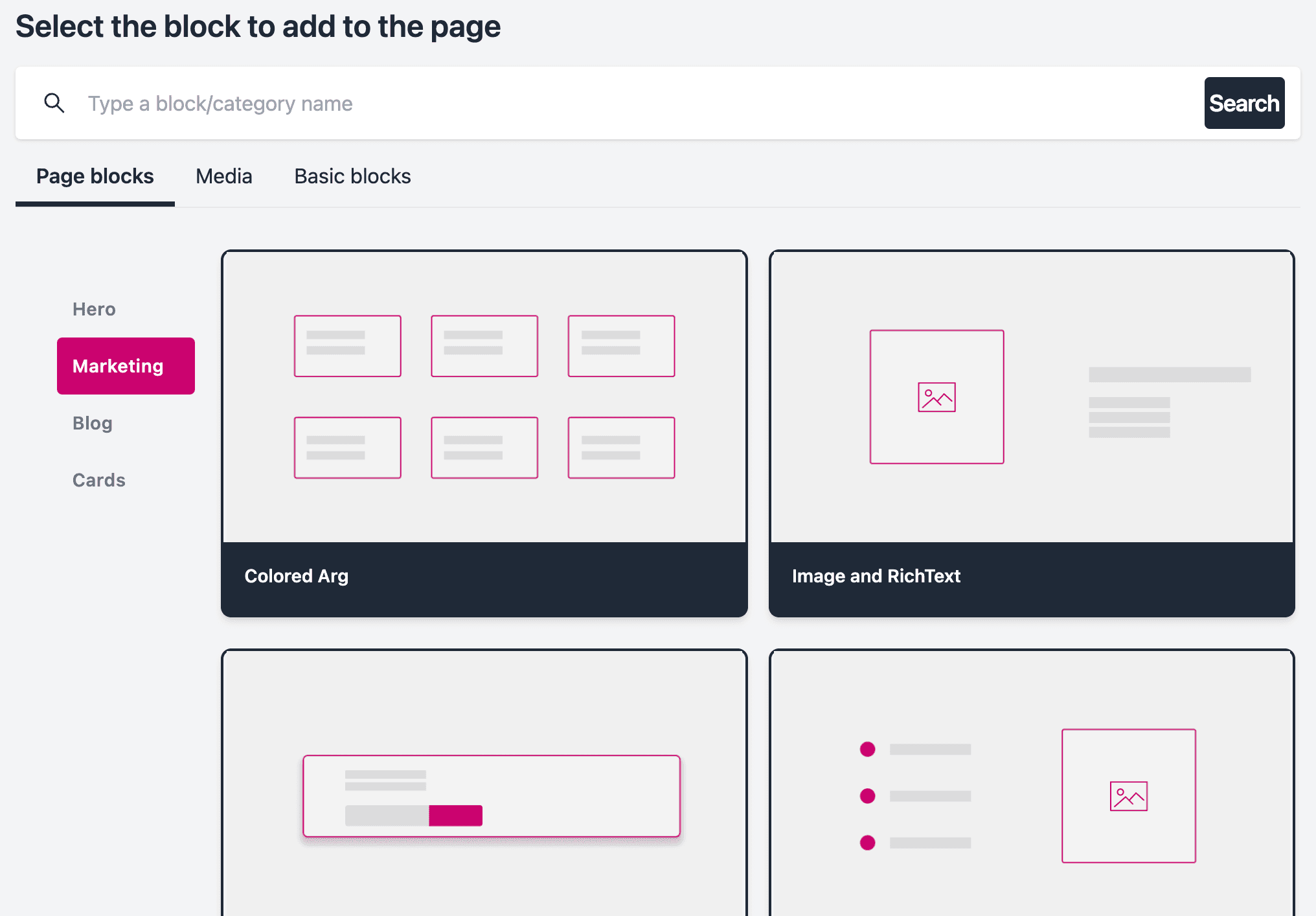This screenshot has width=1316, height=916.
Task: Click the middle card outline in Colored Arg bottom row
Action: tap(484, 448)
